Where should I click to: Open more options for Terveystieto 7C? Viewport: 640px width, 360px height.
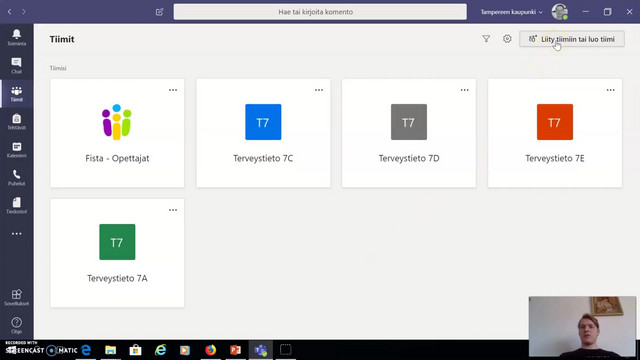pyautogui.click(x=319, y=90)
